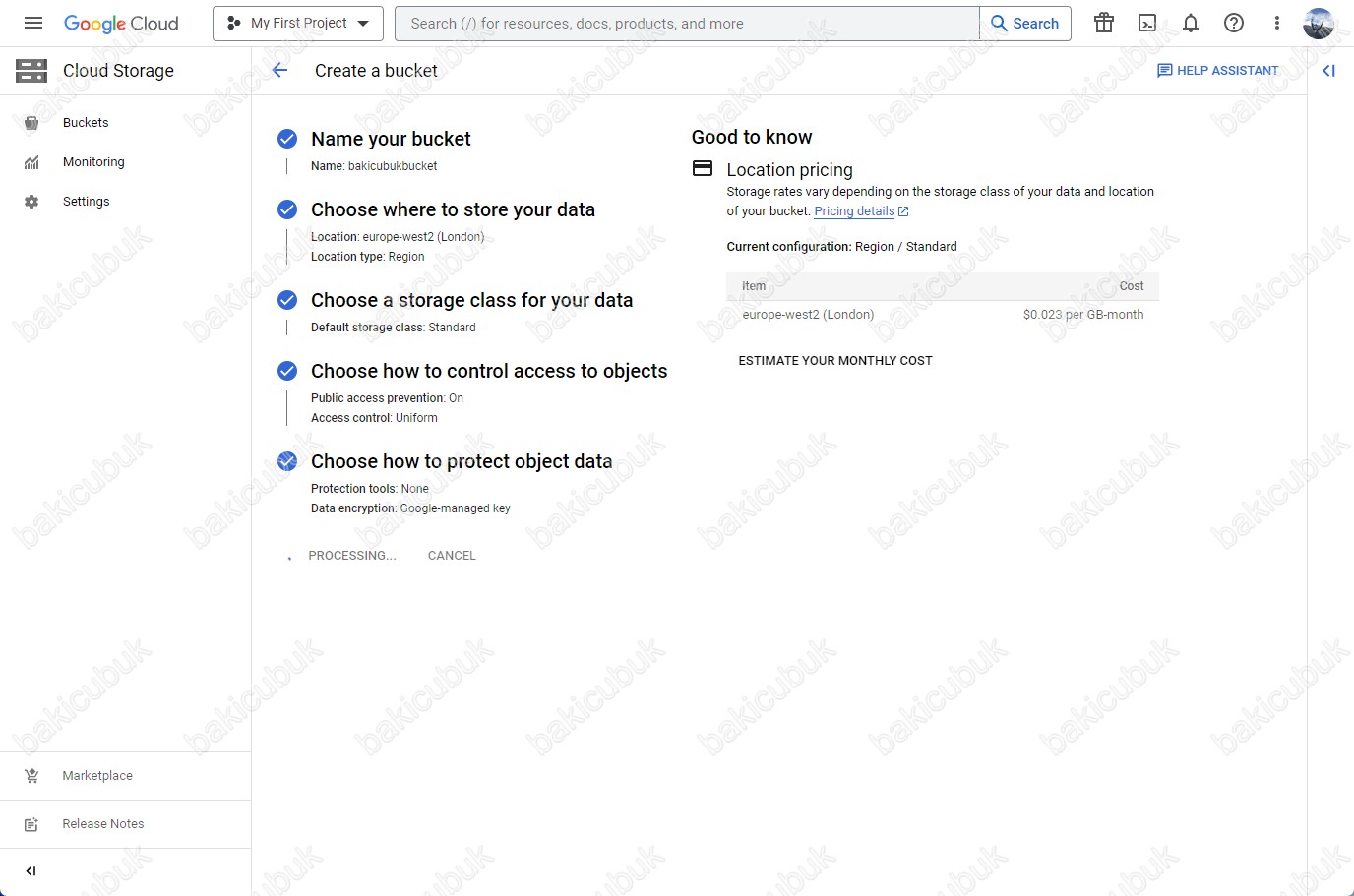Click the Name your bucket checkmark
The image size is (1354, 896).
coord(287,139)
